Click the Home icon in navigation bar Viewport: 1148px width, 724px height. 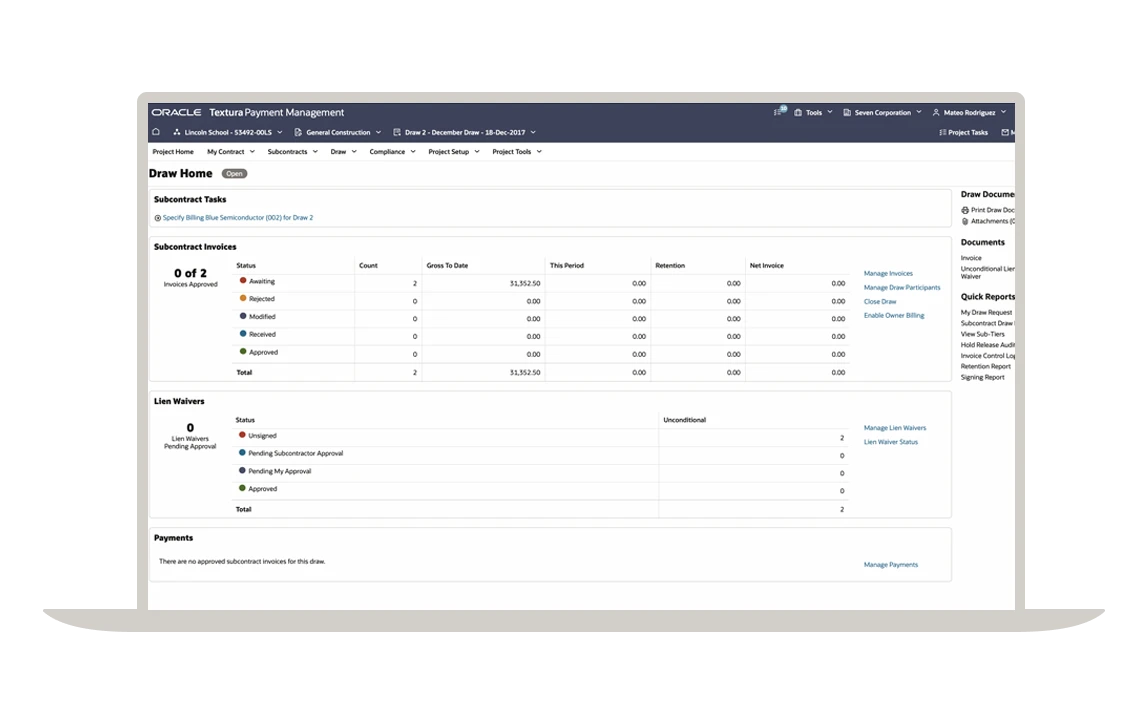(x=156, y=132)
